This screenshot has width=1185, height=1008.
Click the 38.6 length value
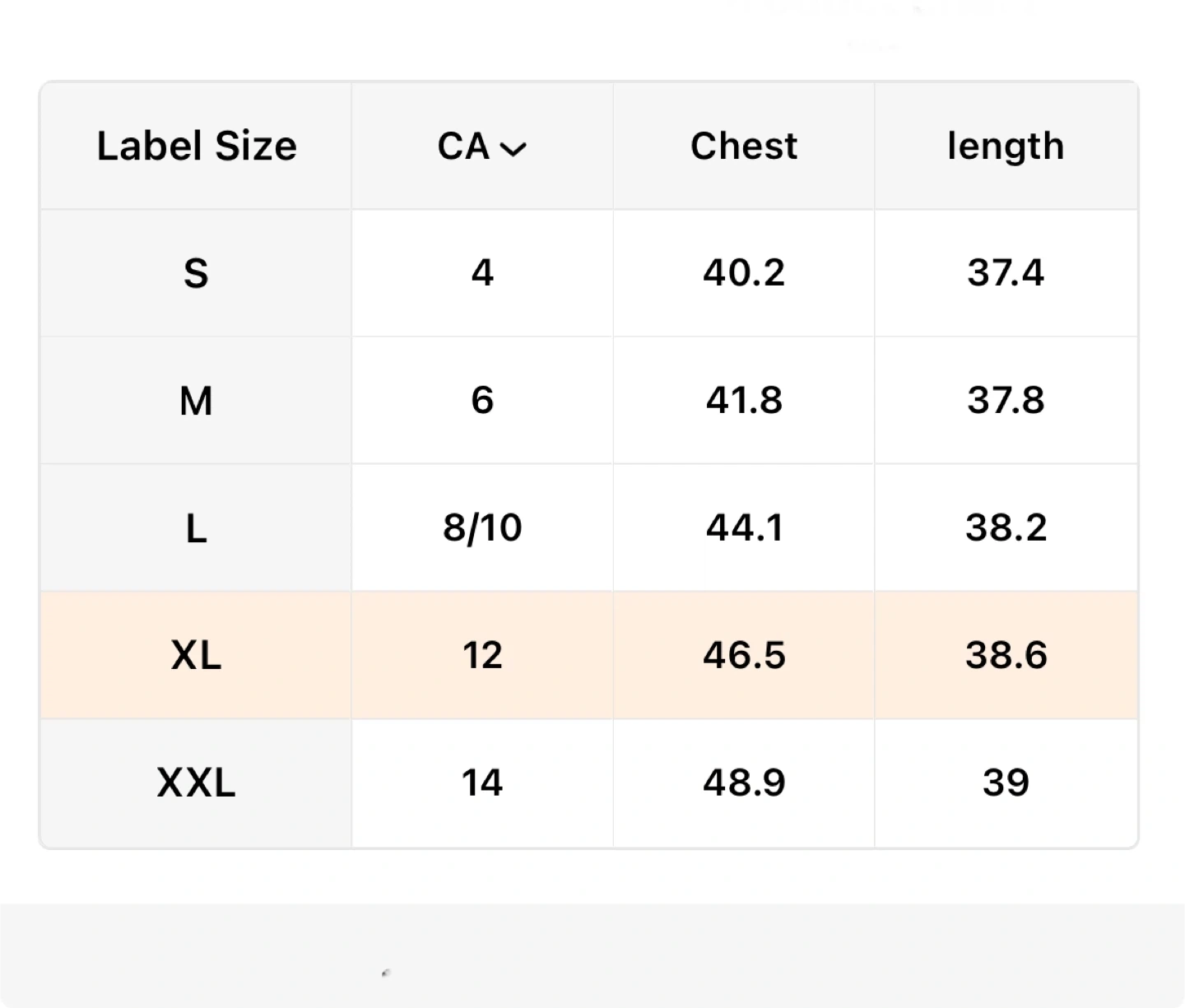click(1006, 656)
